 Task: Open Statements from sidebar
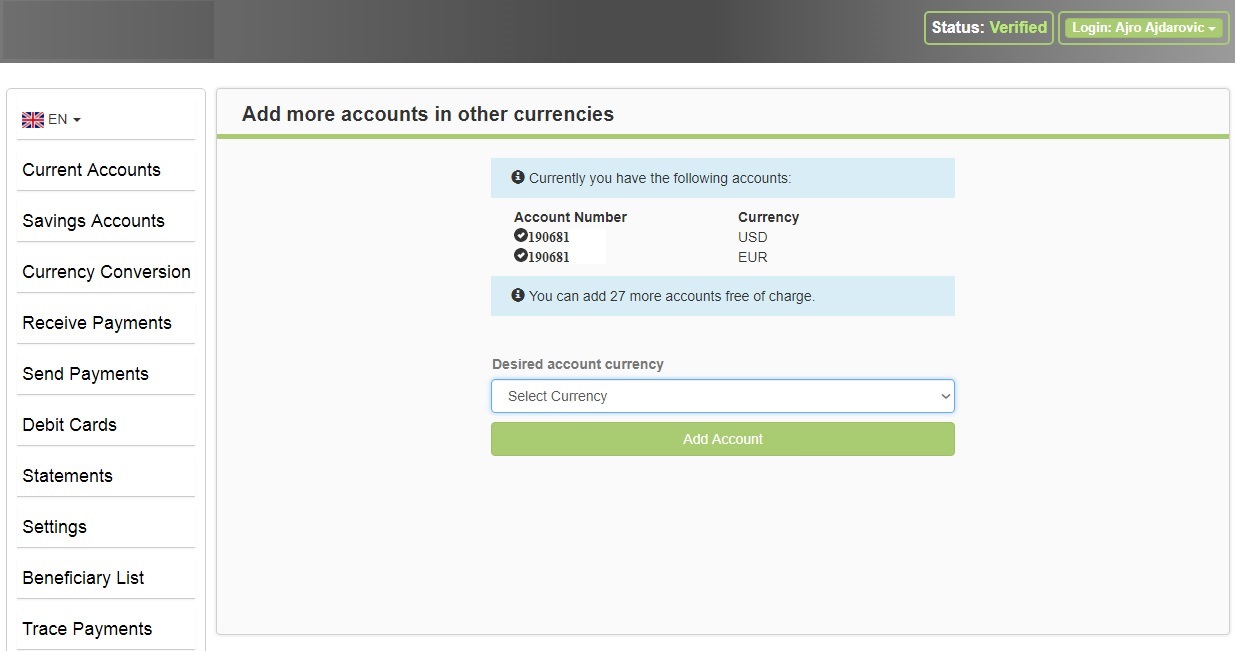tap(67, 476)
